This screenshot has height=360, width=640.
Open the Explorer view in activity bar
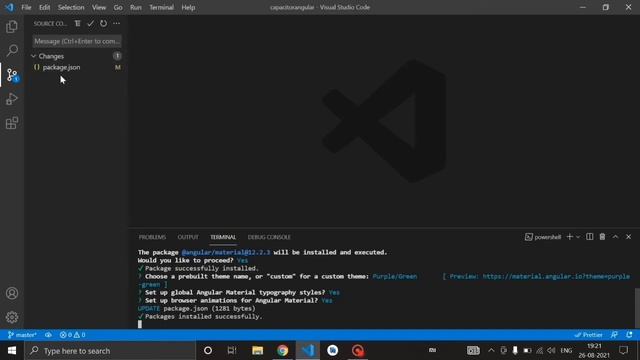12,27
